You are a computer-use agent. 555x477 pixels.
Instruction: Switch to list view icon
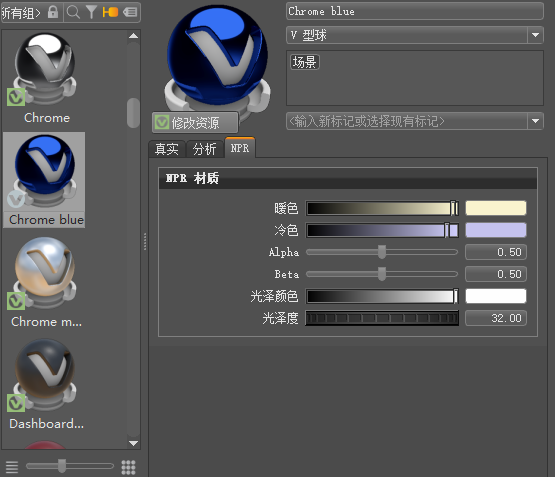click(x=12, y=467)
